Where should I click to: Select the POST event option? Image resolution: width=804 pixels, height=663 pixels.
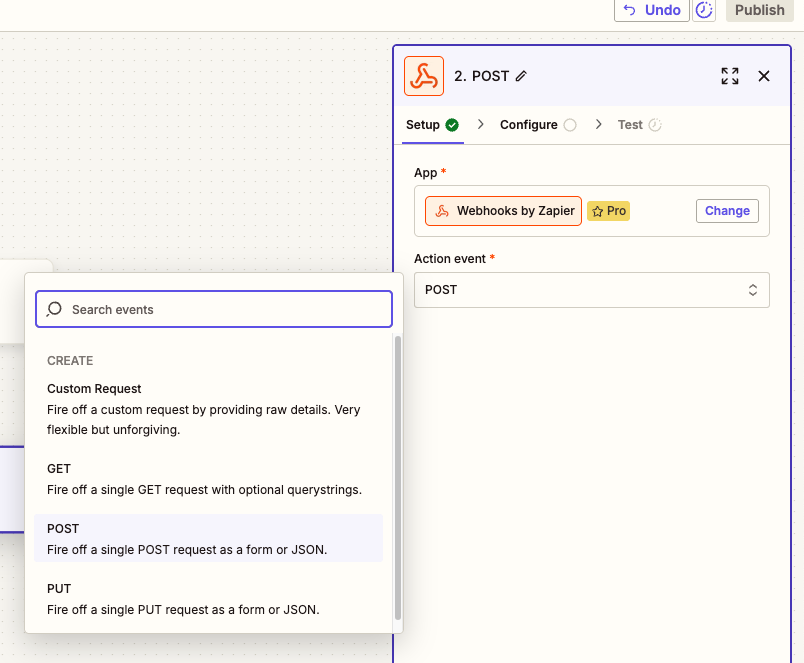tap(208, 538)
